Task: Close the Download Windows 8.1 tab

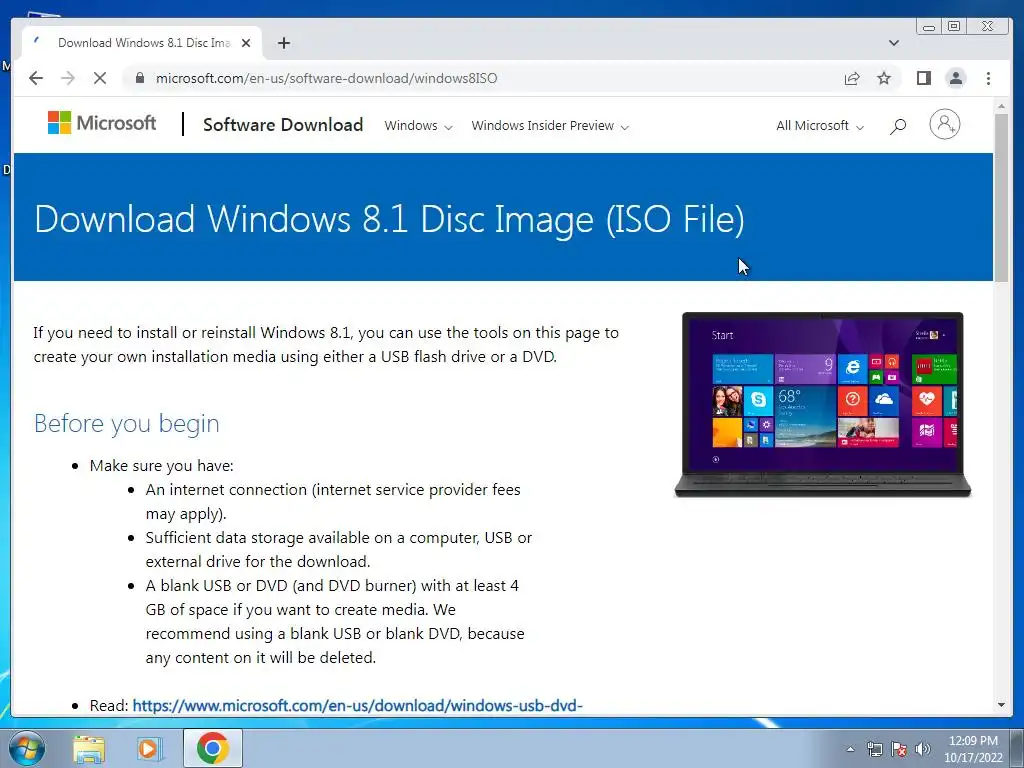Action: click(x=246, y=43)
